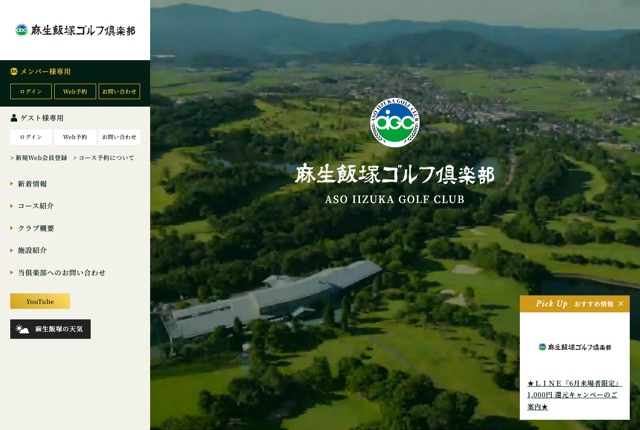This screenshot has width=640, height=430.
Task: Click the ASO IIZUKA GOLF CLUB text
Action: click(395, 199)
